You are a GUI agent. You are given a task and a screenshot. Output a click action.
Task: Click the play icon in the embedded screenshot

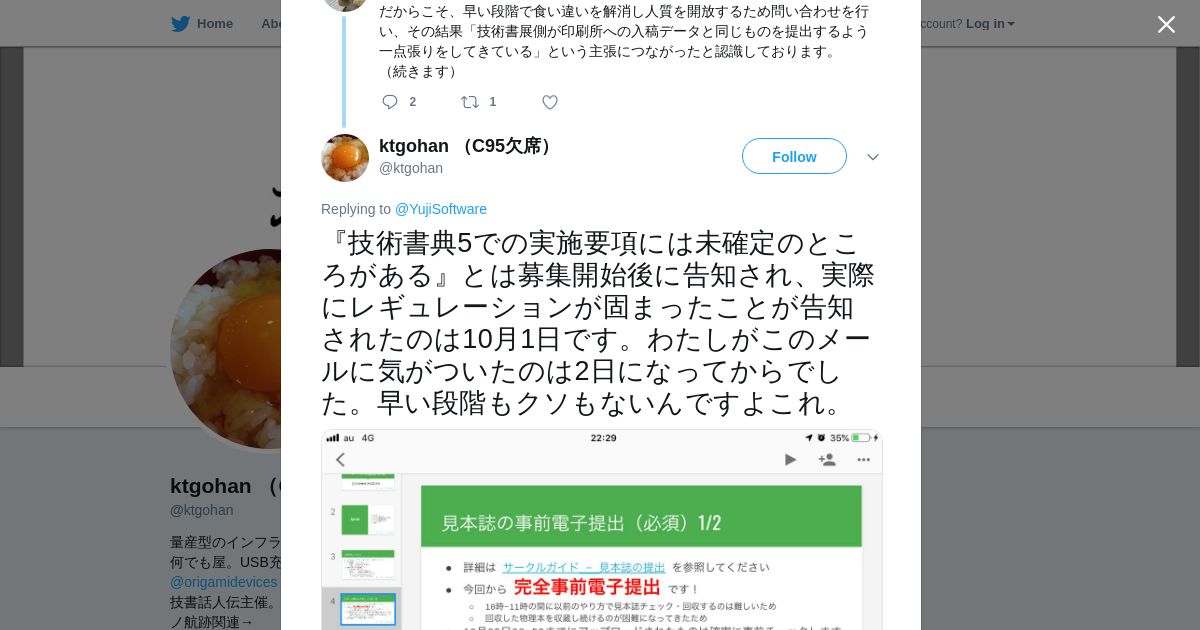[x=790, y=460]
